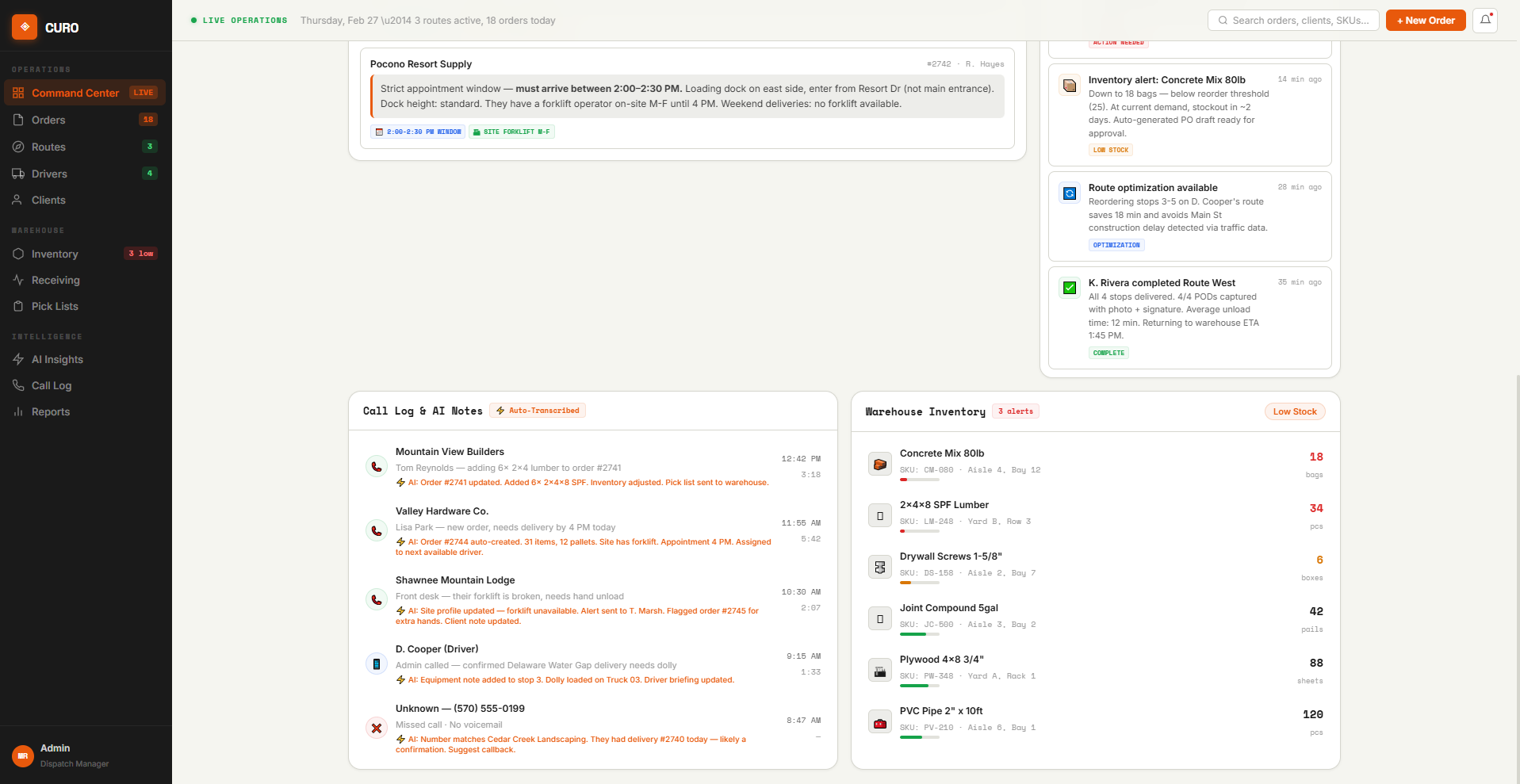This screenshot has width=1520, height=784.
Task: Click the Low Stock filter button
Action: click(1295, 411)
